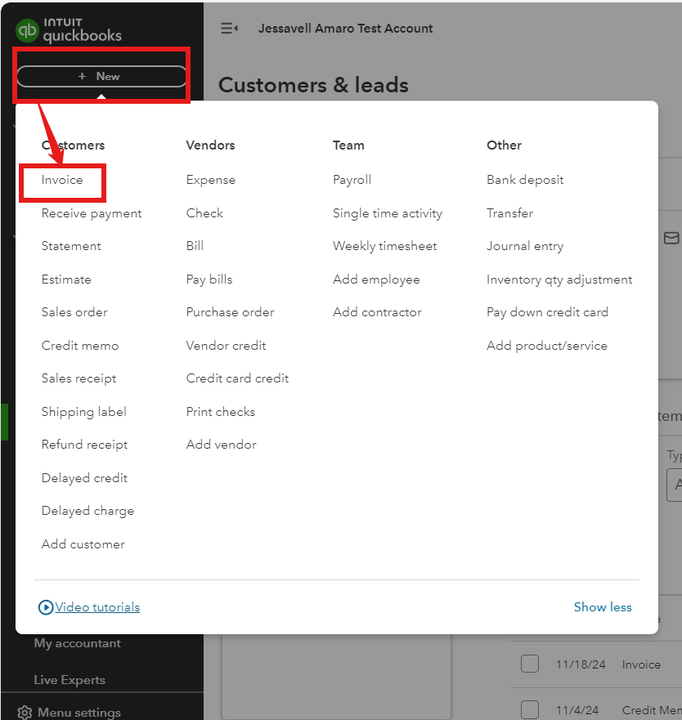Screen dimensions: 682x720
Task: Click the QuickBooks logo icon
Action: tap(27, 31)
